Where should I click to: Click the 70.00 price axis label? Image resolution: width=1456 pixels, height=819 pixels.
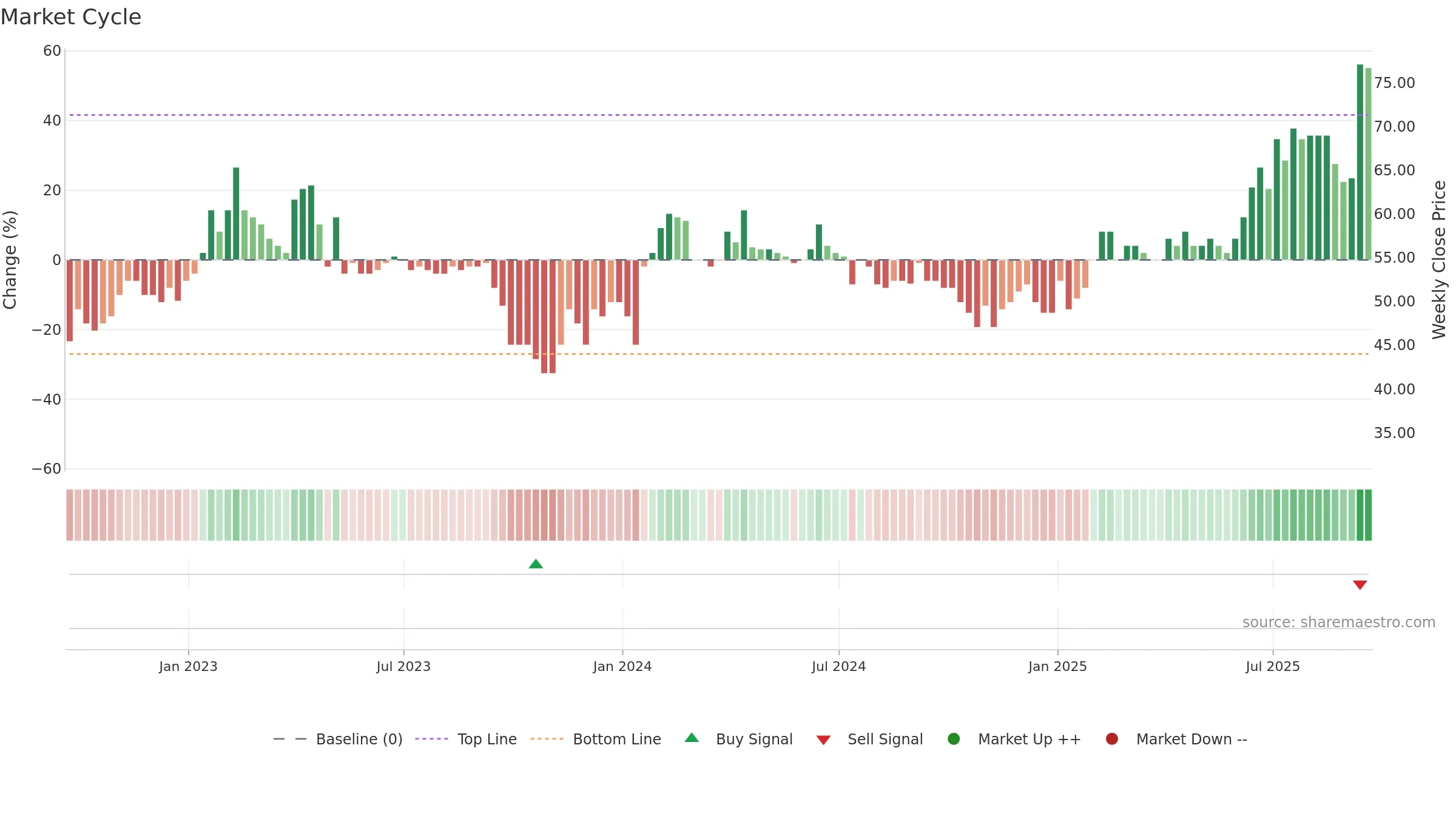[x=1394, y=127]
